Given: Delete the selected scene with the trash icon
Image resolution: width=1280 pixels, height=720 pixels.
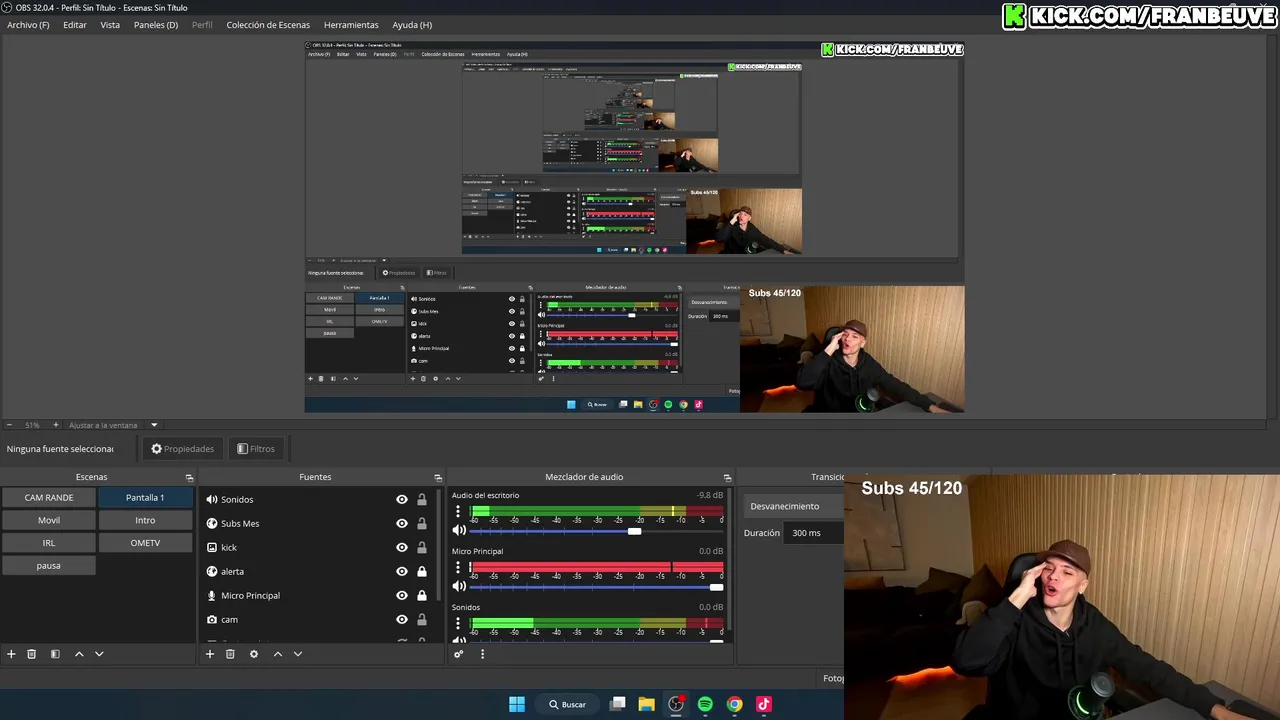Looking at the screenshot, I should tap(32, 654).
